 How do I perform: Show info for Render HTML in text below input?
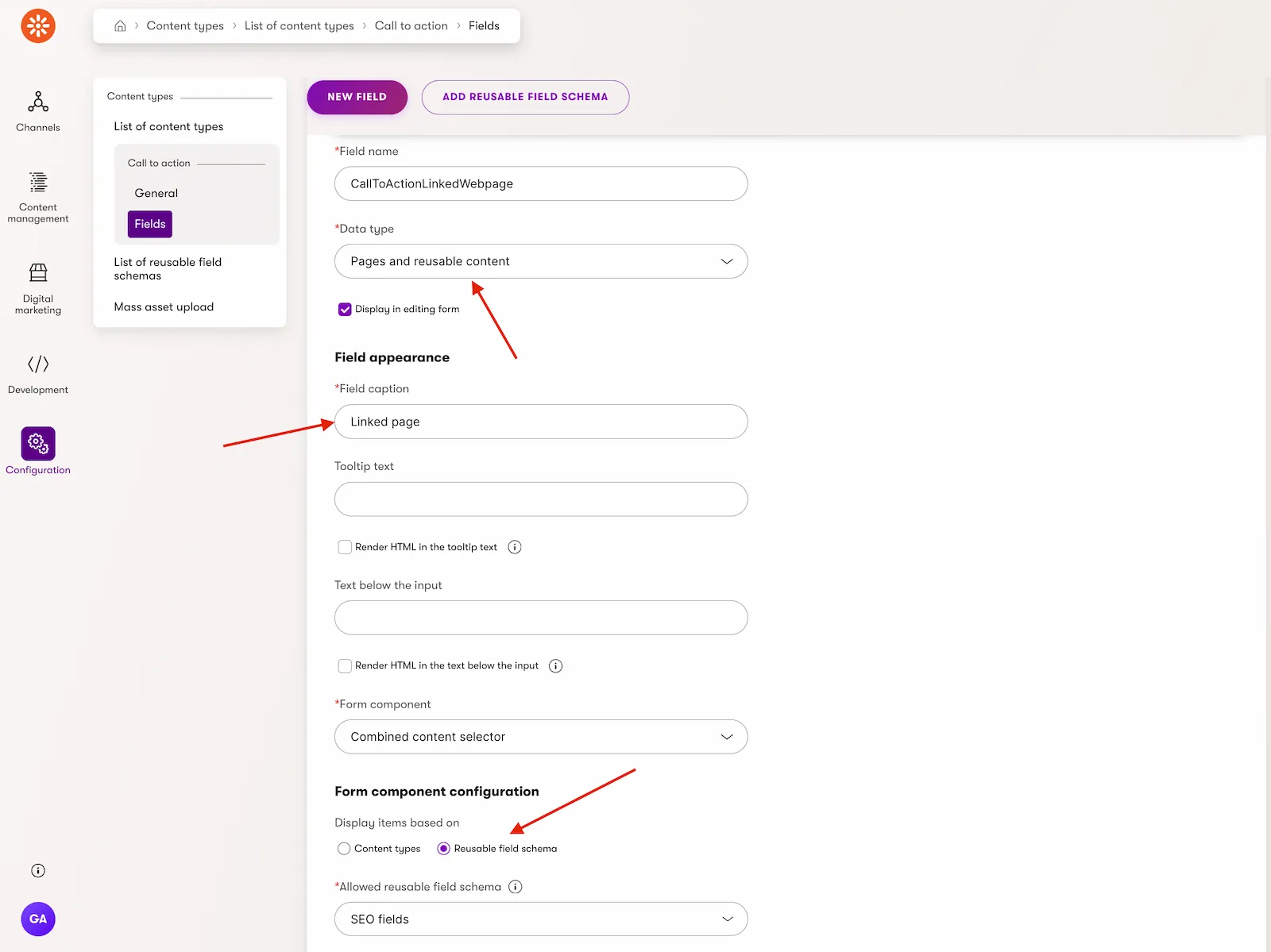556,666
